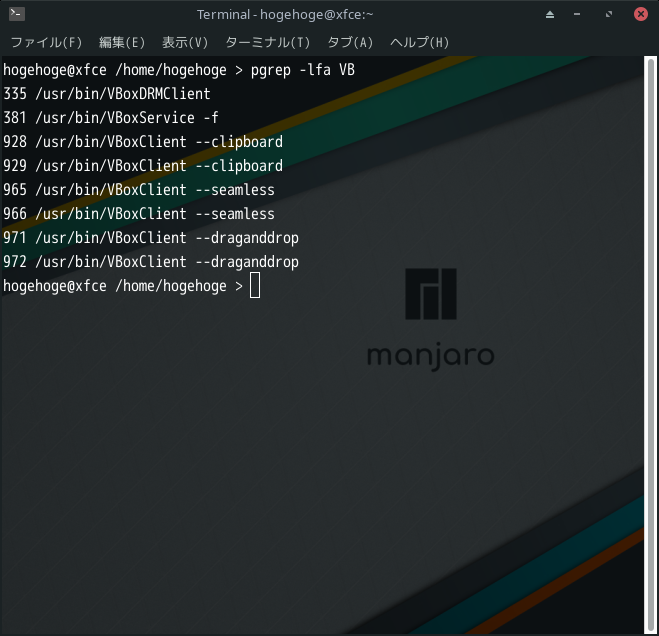
Task: Click the terminal icon in the title bar
Action: point(17,14)
